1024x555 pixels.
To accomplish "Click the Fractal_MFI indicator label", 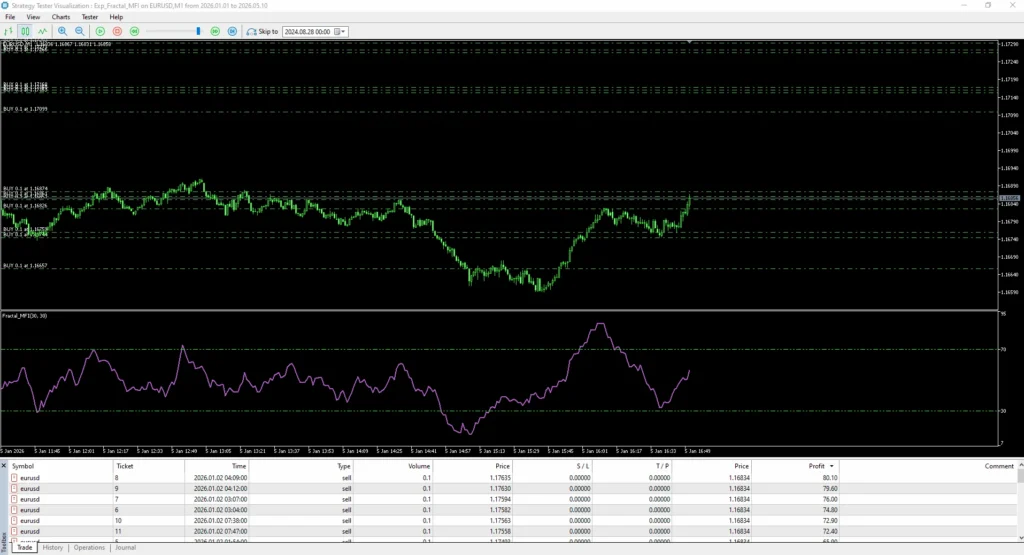I will 25,316.
